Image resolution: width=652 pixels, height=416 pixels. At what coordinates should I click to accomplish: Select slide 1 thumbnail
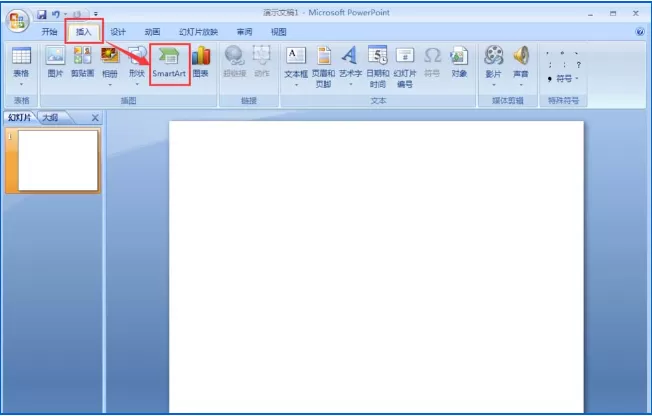(x=58, y=161)
